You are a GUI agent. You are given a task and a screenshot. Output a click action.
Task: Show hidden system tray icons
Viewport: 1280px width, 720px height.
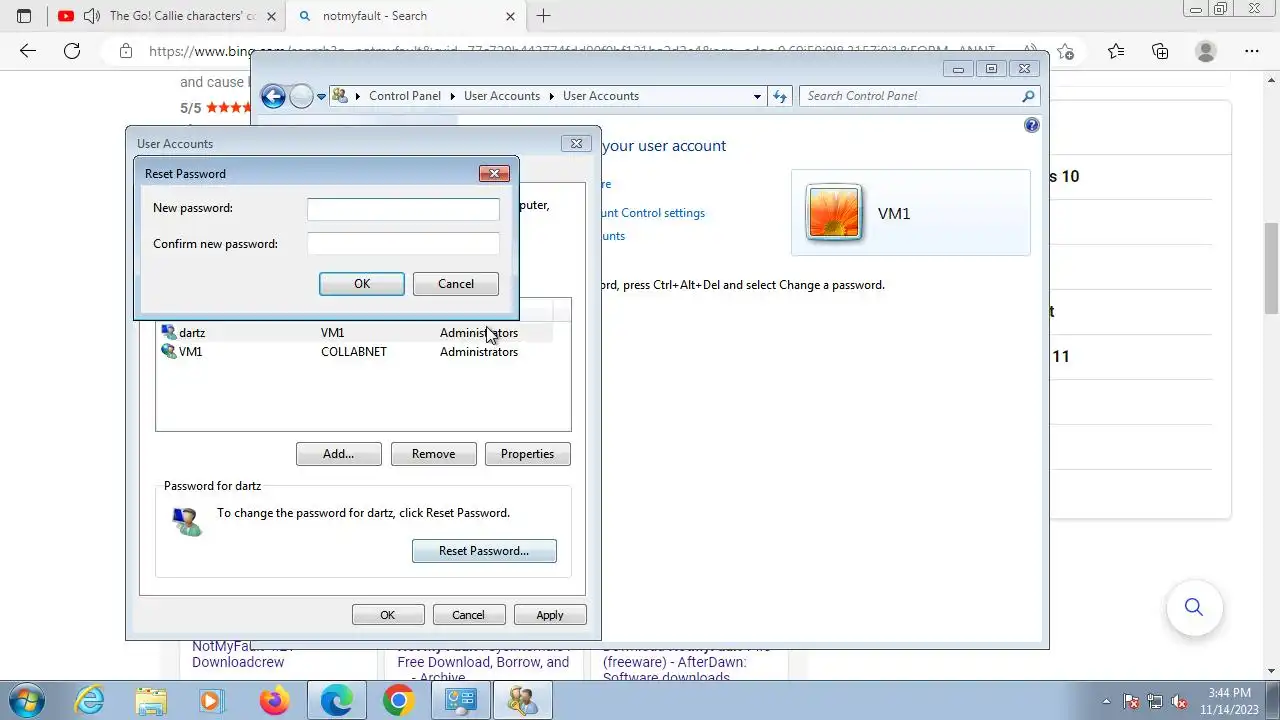[1106, 701]
